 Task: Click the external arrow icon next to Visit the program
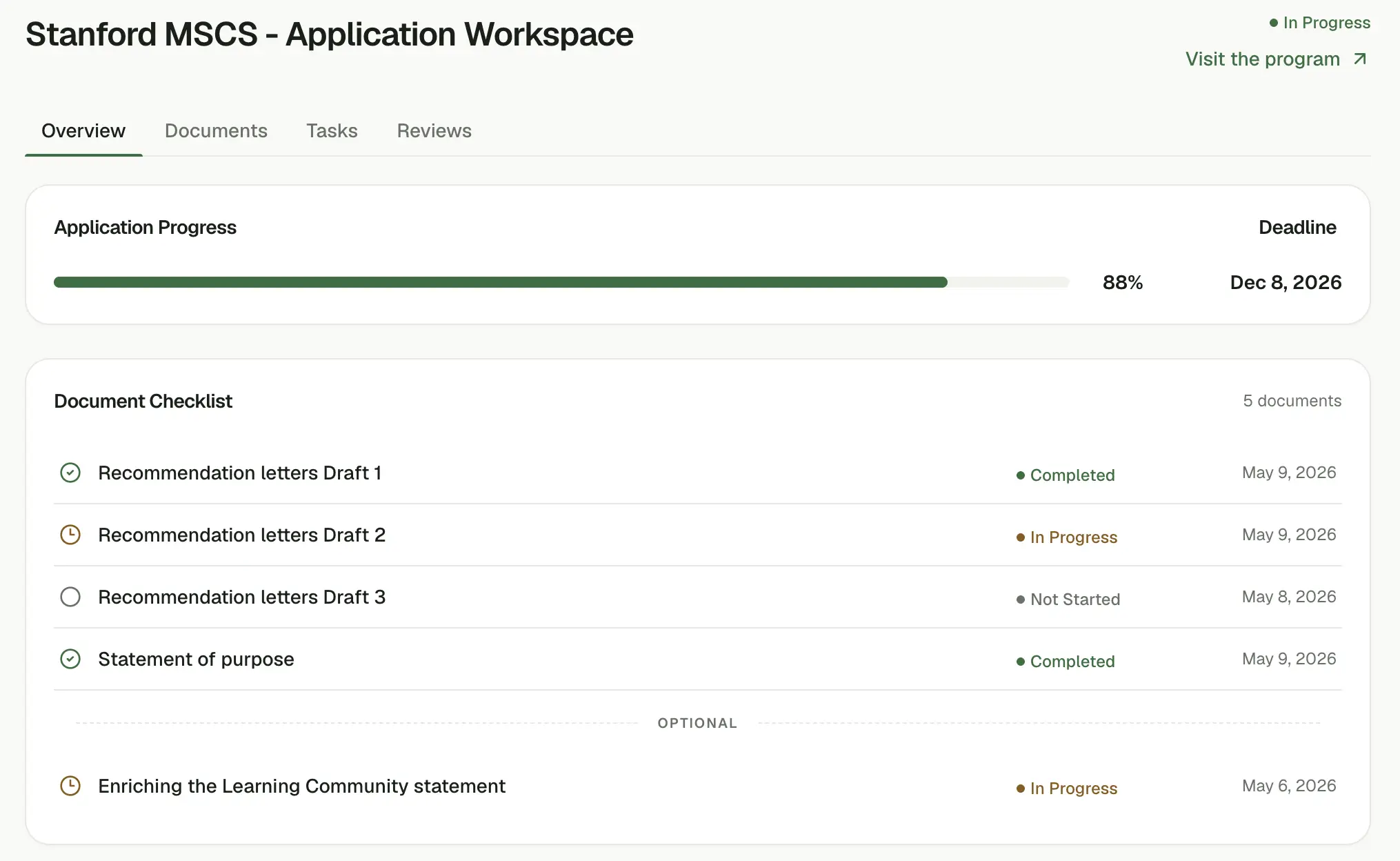pos(1360,59)
